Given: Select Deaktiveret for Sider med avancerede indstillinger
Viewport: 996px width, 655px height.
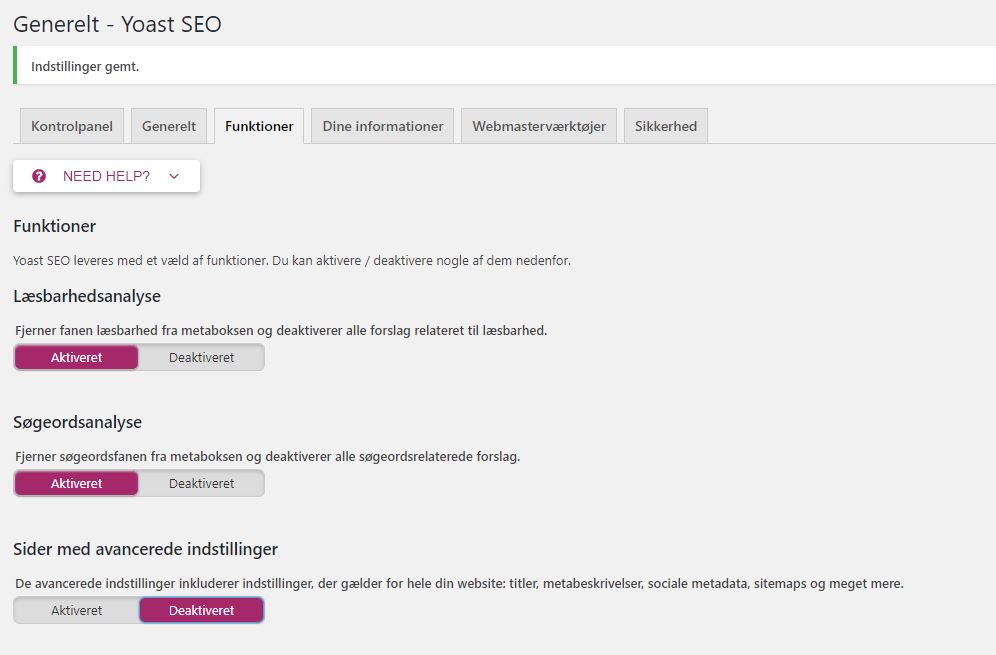Looking at the screenshot, I should pos(201,610).
